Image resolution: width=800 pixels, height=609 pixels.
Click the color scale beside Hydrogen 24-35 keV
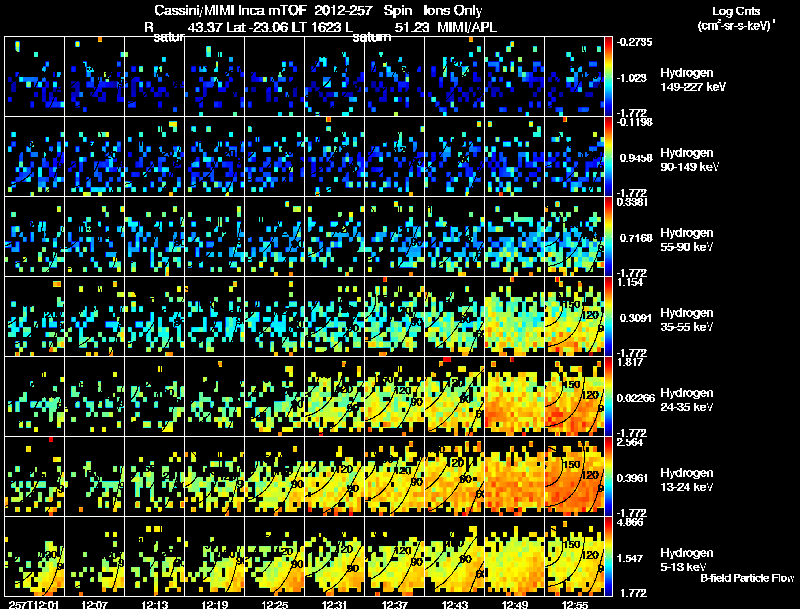pos(608,396)
